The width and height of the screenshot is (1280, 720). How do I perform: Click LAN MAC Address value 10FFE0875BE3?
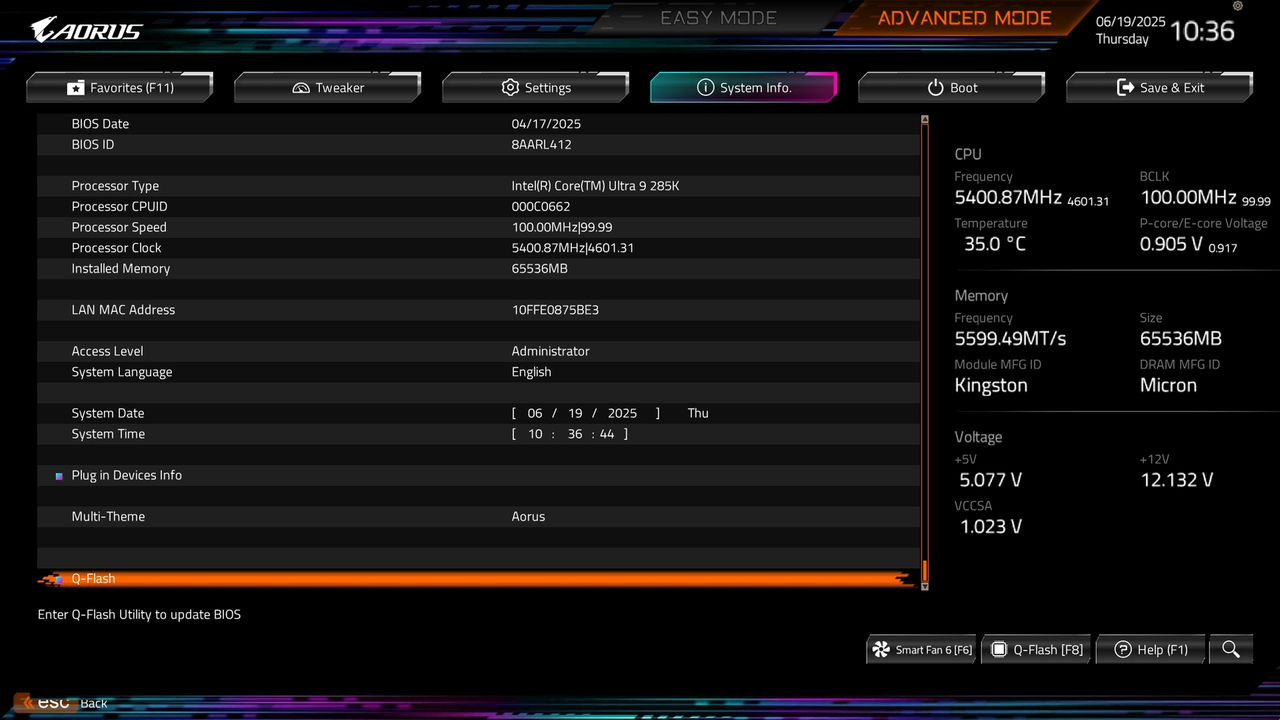(555, 310)
